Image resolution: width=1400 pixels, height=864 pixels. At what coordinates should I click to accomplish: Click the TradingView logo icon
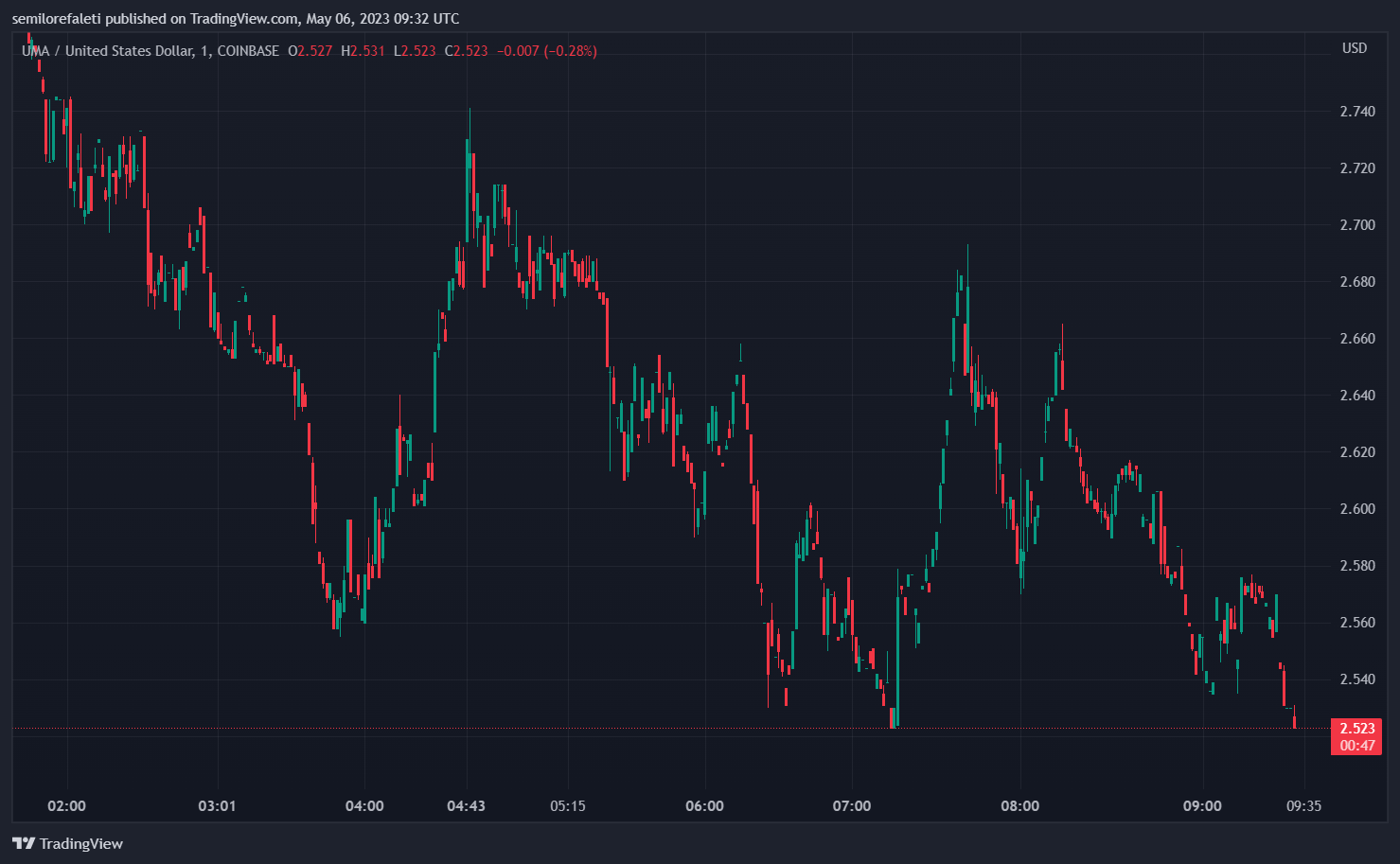pyautogui.click(x=24, y=843)
